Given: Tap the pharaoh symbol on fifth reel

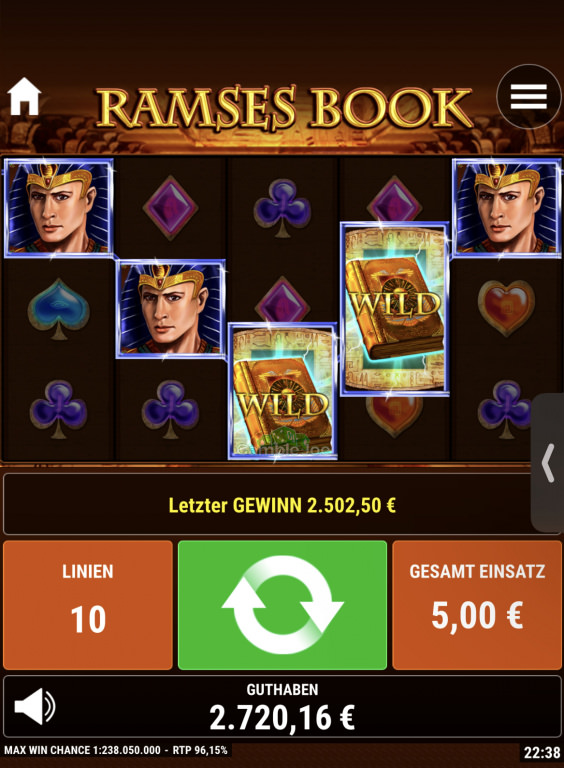Looking at the screenshot, I should (x=507, y=207).
